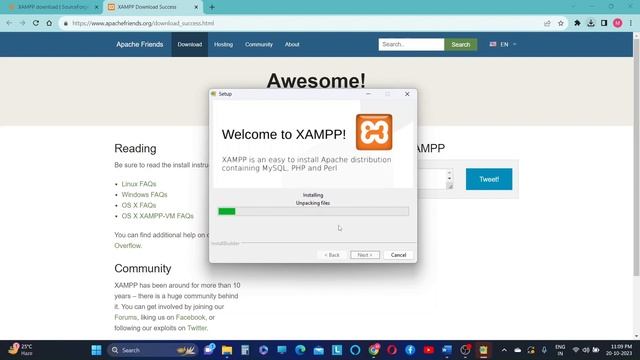Viewport: 640px width, 360px height.
Task: Open File Explorer from the taskbar
Action: (x=227, y=350)
